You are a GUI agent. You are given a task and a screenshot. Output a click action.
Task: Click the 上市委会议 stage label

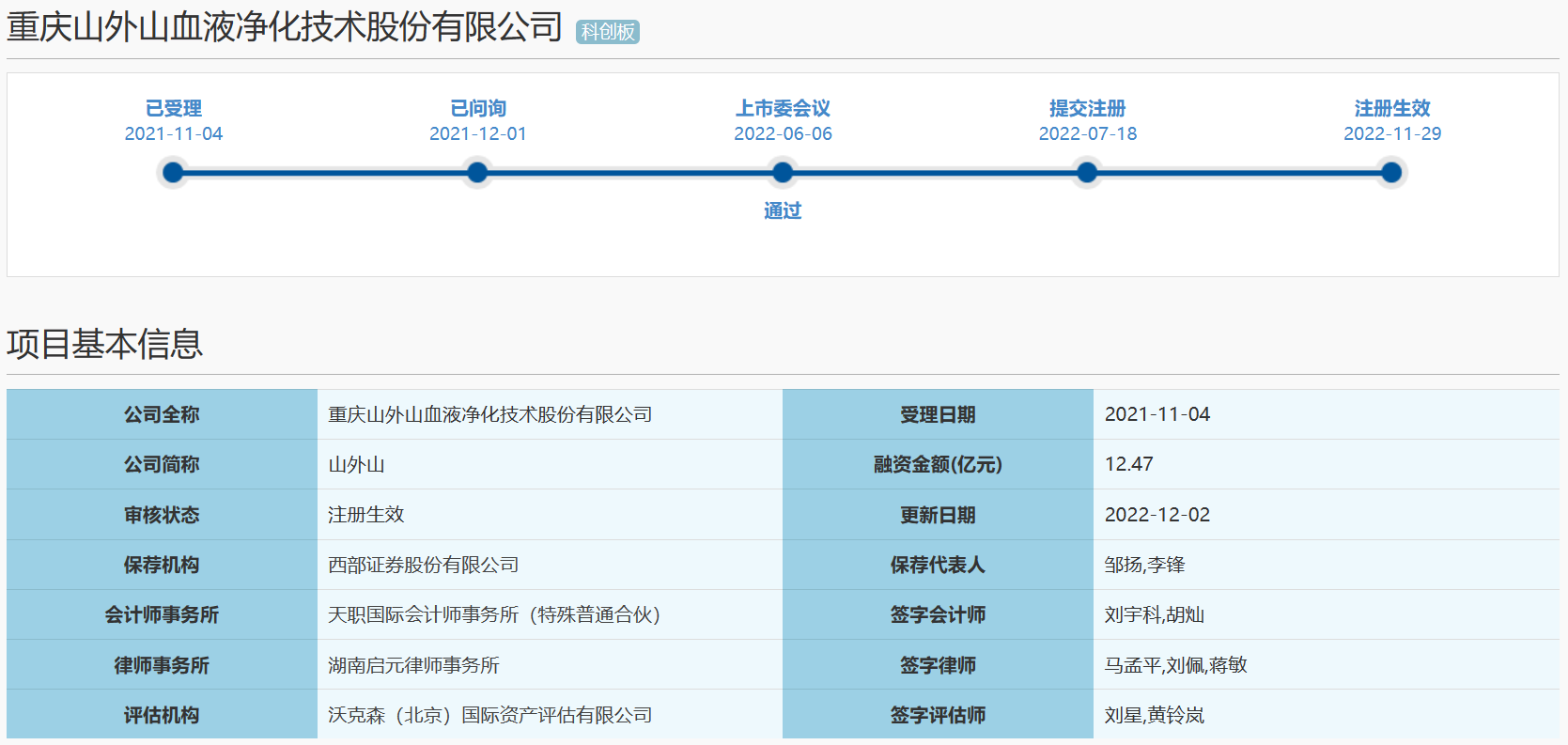[783, 108]
